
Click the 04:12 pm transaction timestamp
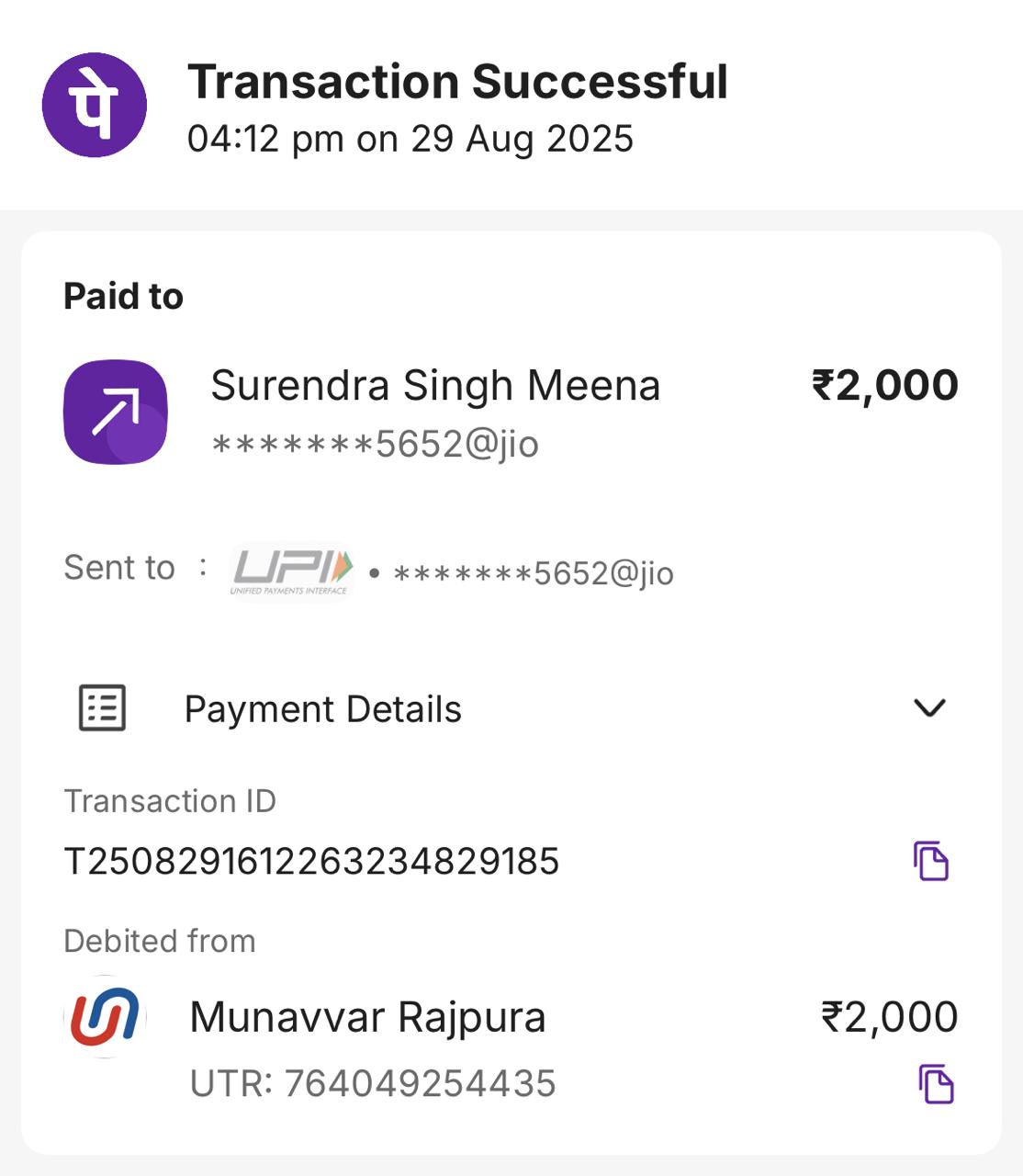[410, 140]
